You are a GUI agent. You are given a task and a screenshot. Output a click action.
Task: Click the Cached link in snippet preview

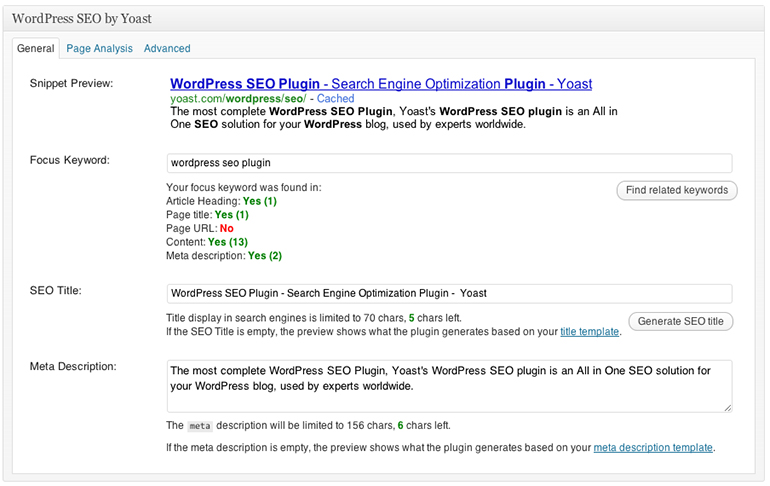(x=335, y=99)
